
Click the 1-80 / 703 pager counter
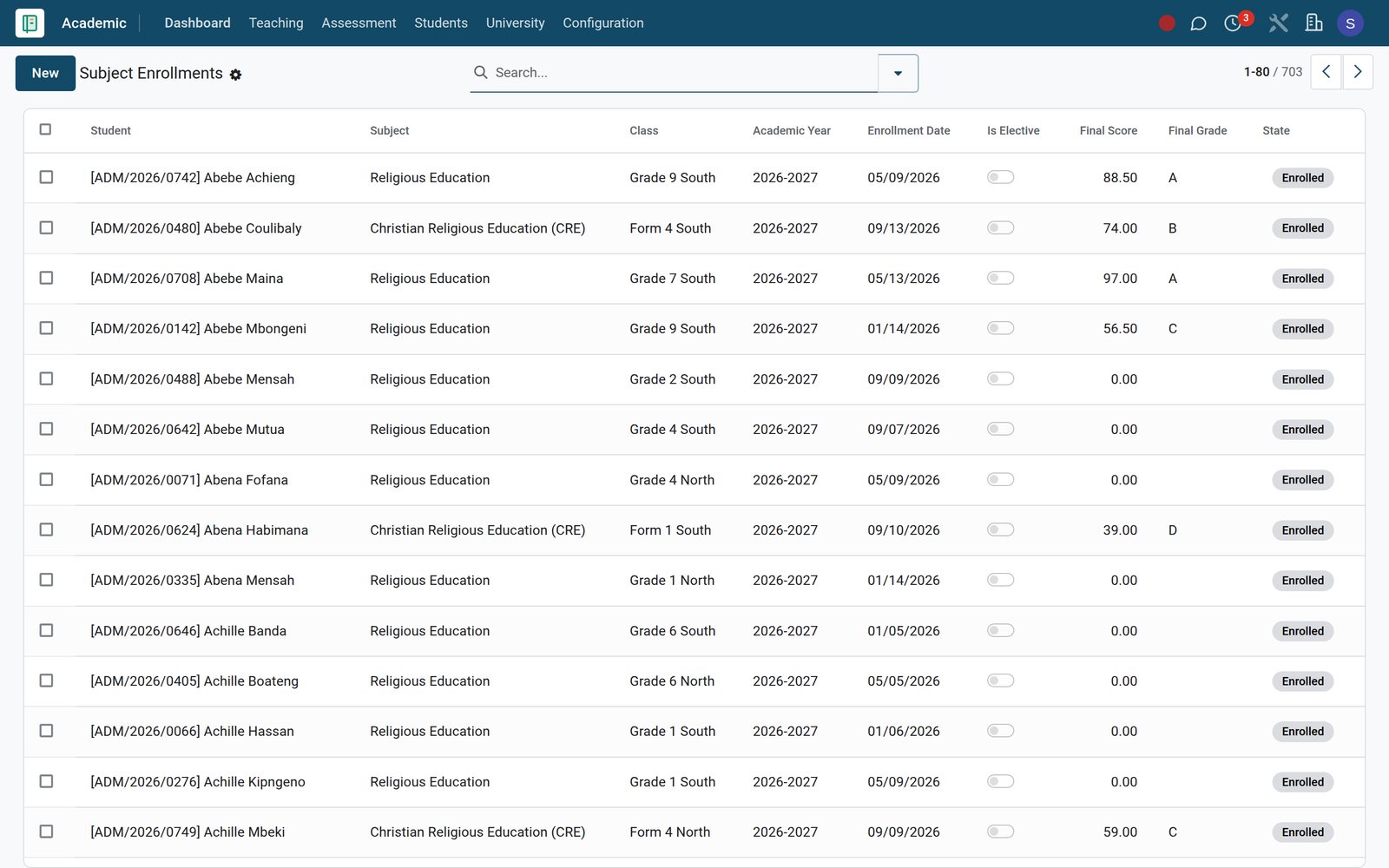1273,72
